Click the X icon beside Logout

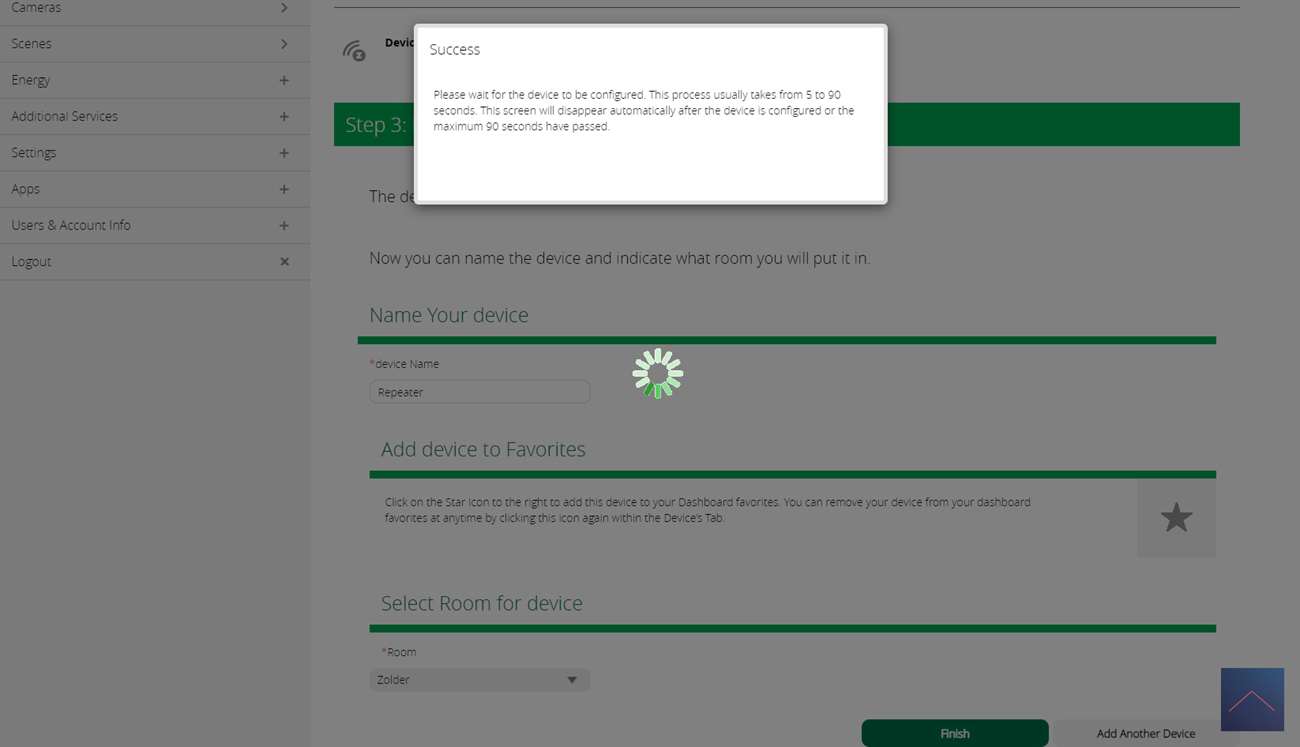[x=284, y=262]
